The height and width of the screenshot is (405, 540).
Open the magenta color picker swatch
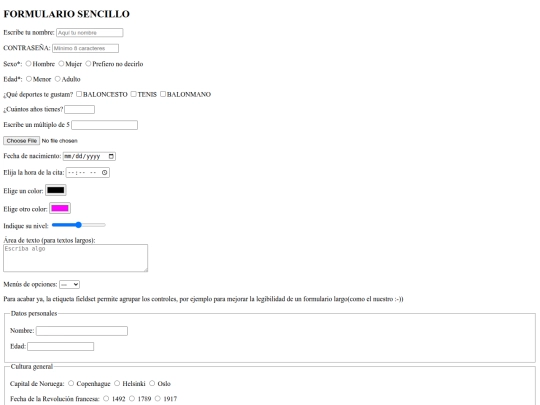[60, 208]
